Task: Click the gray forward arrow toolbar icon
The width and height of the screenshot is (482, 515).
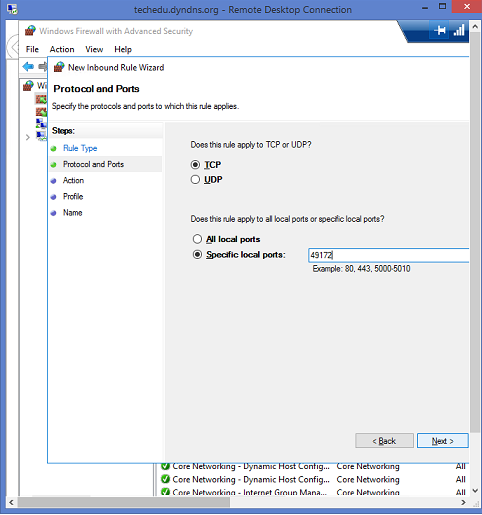Action: (43, 66)
